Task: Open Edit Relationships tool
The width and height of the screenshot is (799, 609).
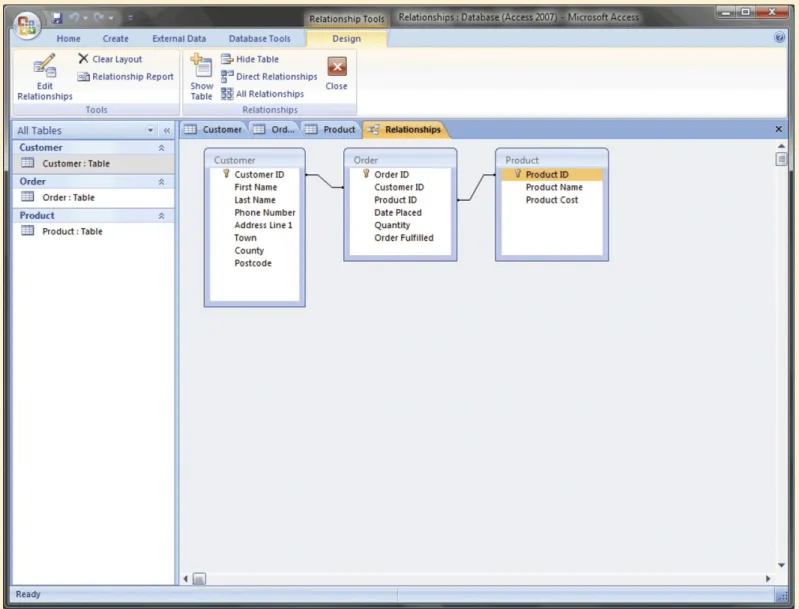Action: coord(45,77)
